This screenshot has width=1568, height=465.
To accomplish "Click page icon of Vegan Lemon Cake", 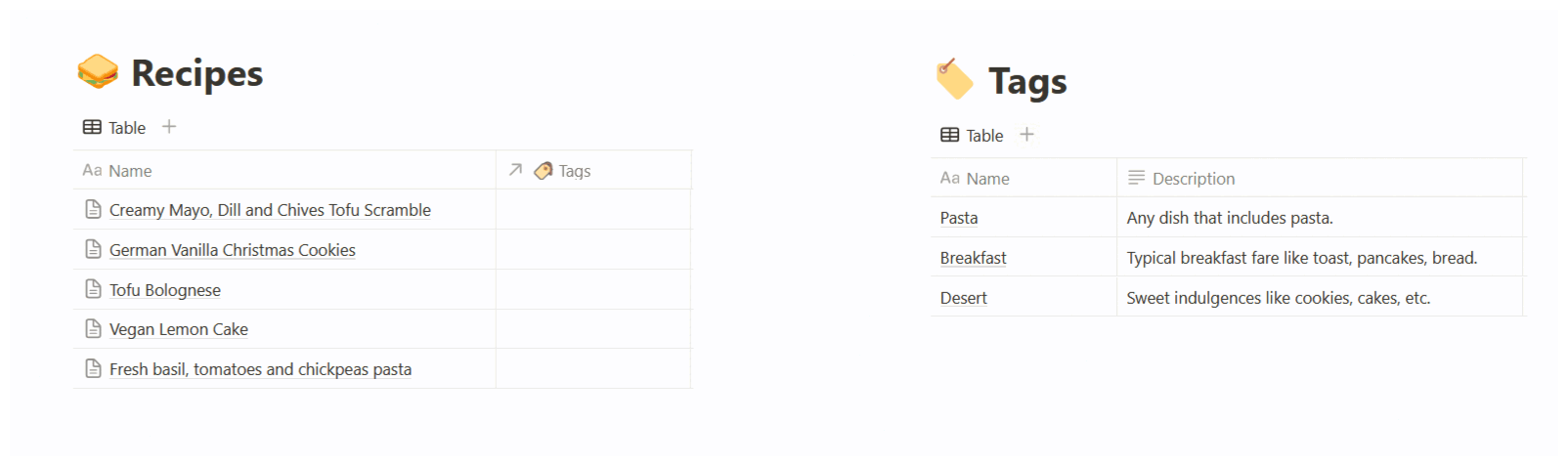I will (x=94, y=329).
